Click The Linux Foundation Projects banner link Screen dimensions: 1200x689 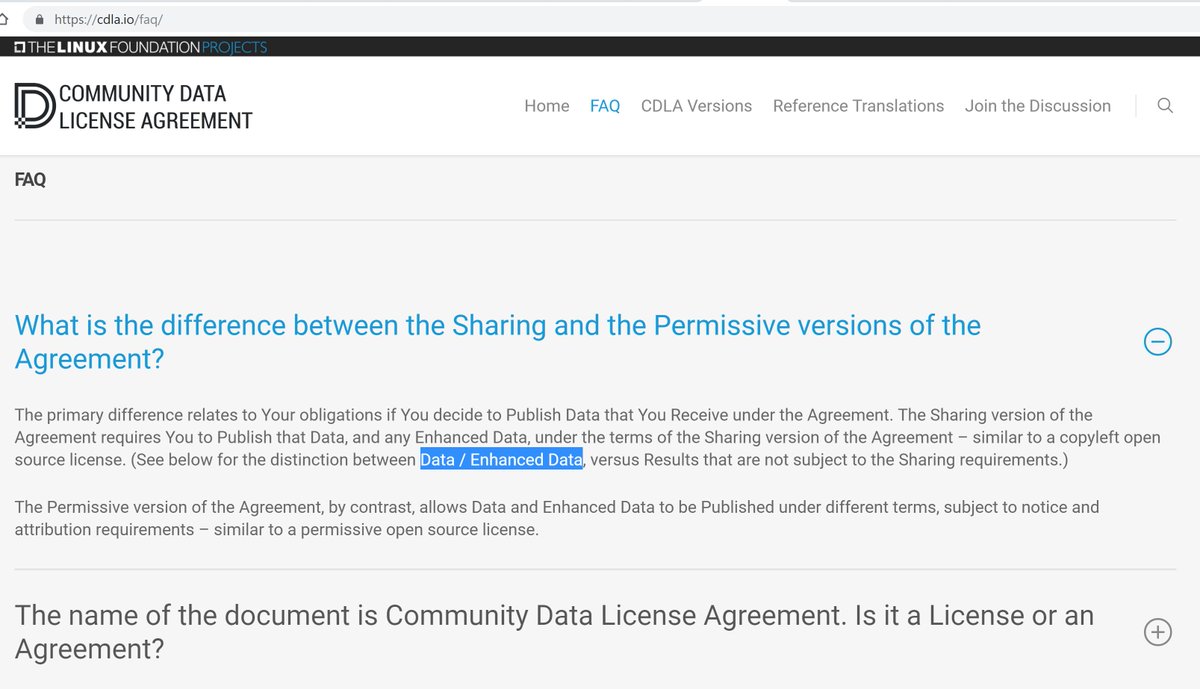[141, 47]
